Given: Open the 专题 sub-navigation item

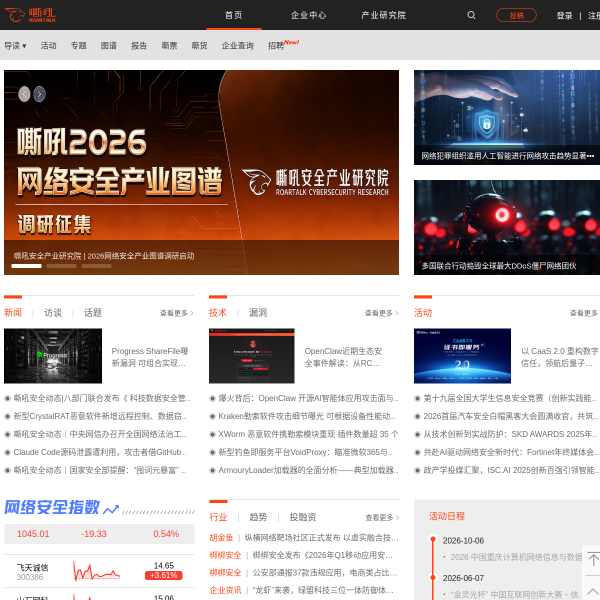Looking at the screenshot, I should point(79,46).
